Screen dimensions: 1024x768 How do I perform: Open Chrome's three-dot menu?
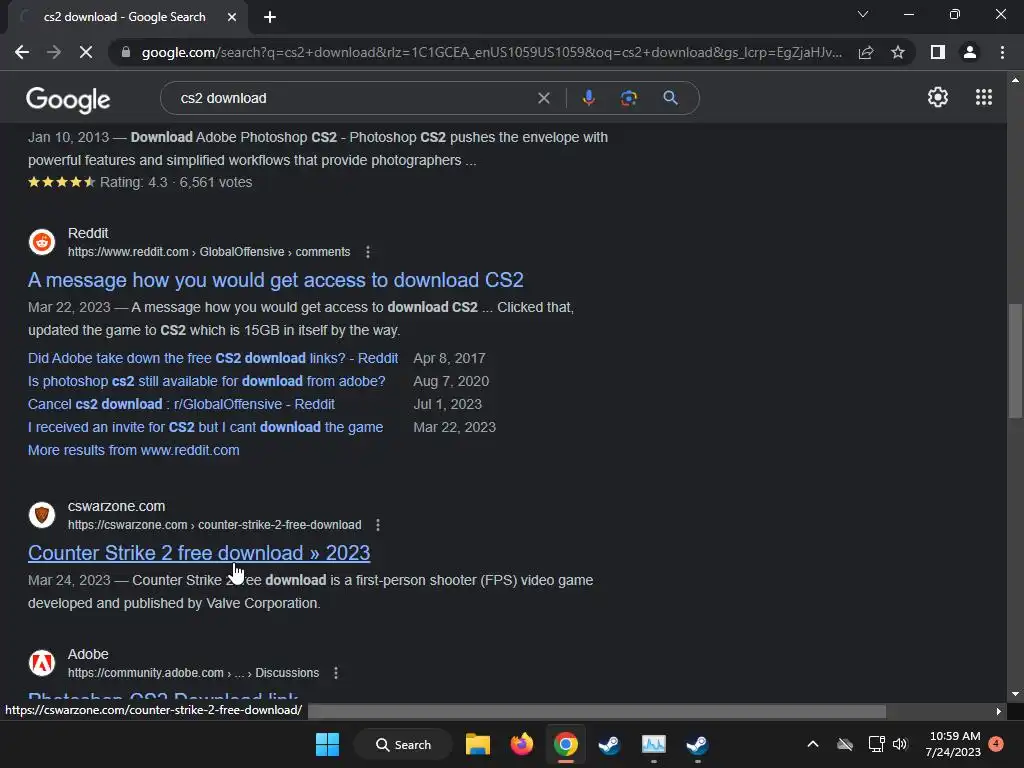tap(1002, 52)
